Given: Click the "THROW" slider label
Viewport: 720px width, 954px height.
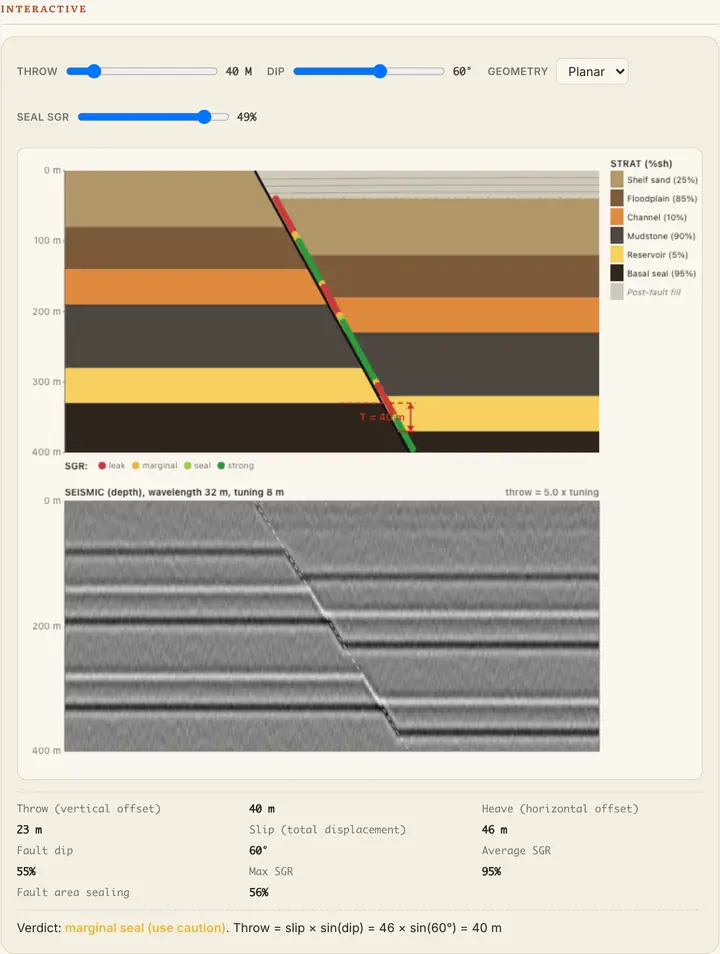Looking at the screenshot, I should (x=37, y=71).
